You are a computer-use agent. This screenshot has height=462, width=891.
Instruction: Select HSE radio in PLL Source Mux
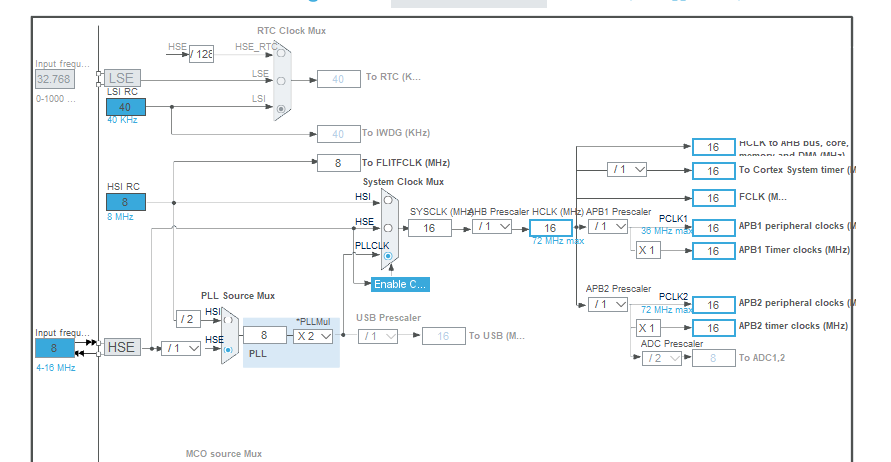[228, 349]
